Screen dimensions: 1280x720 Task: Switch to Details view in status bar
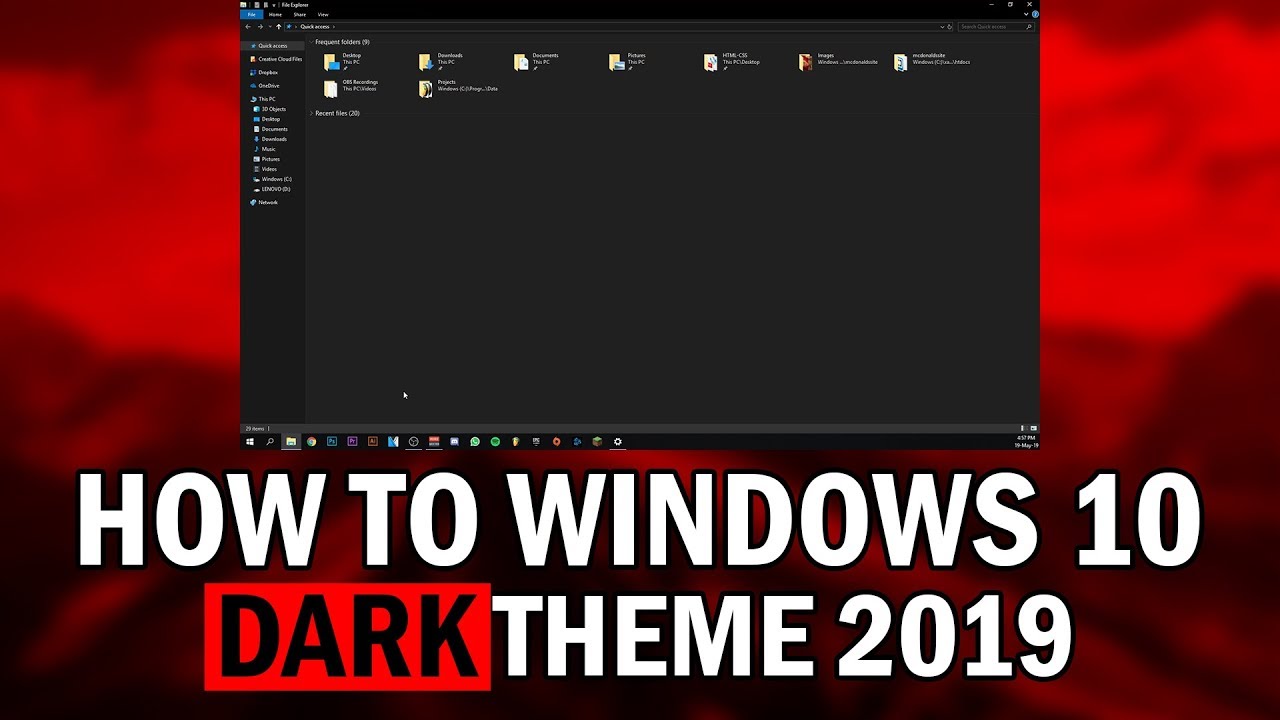click(1023, 428)
